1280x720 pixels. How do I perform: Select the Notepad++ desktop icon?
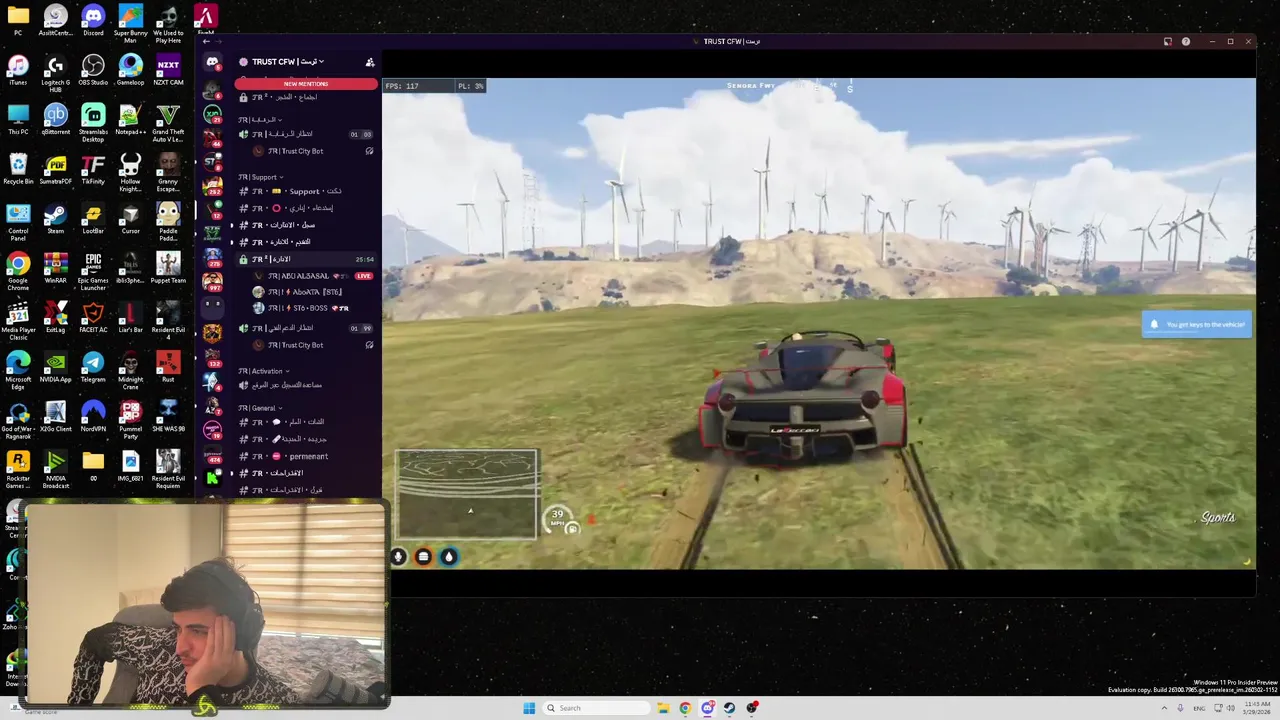(130, 118)
